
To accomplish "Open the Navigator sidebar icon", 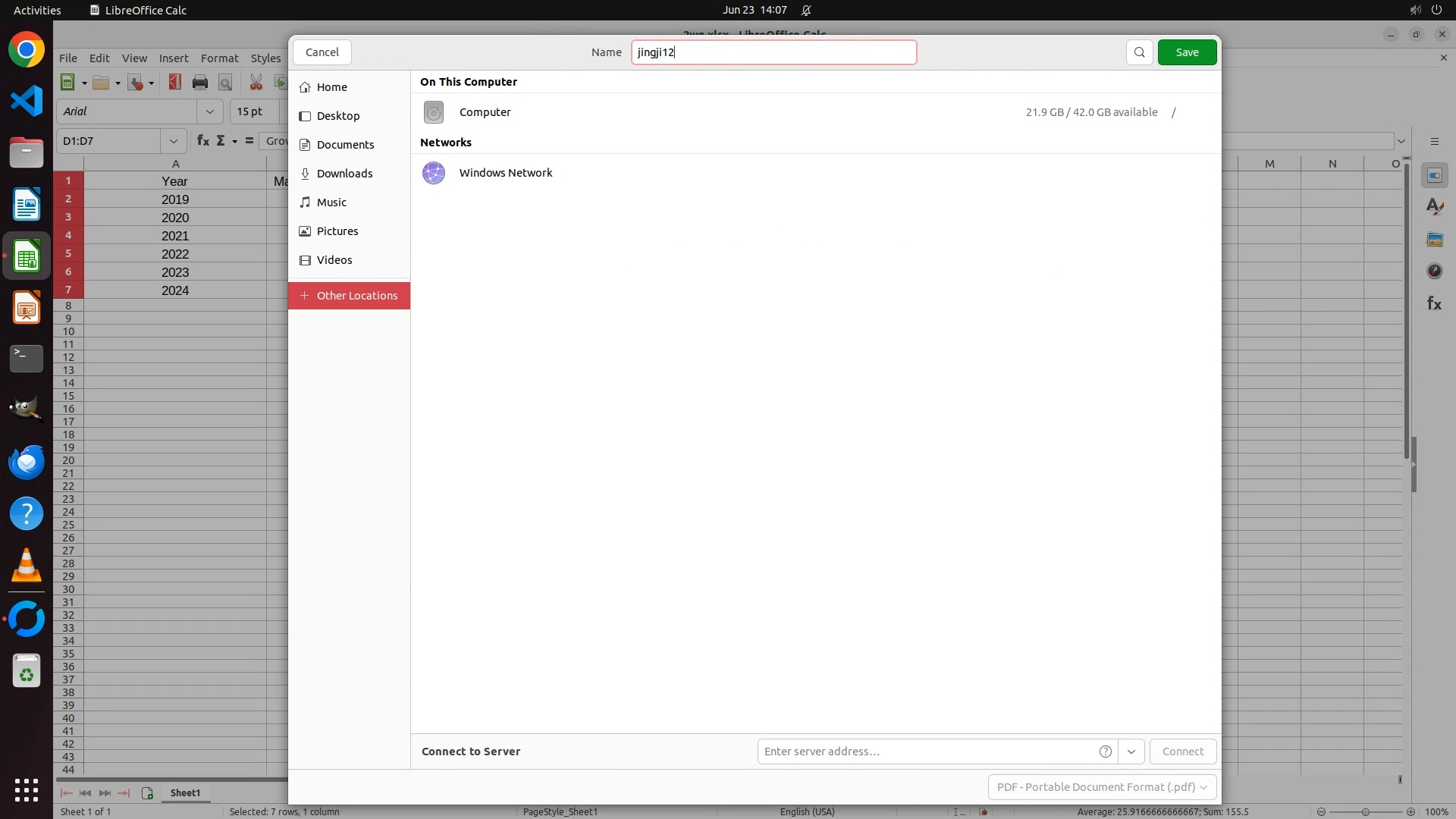I will [x=1434, y=271].
